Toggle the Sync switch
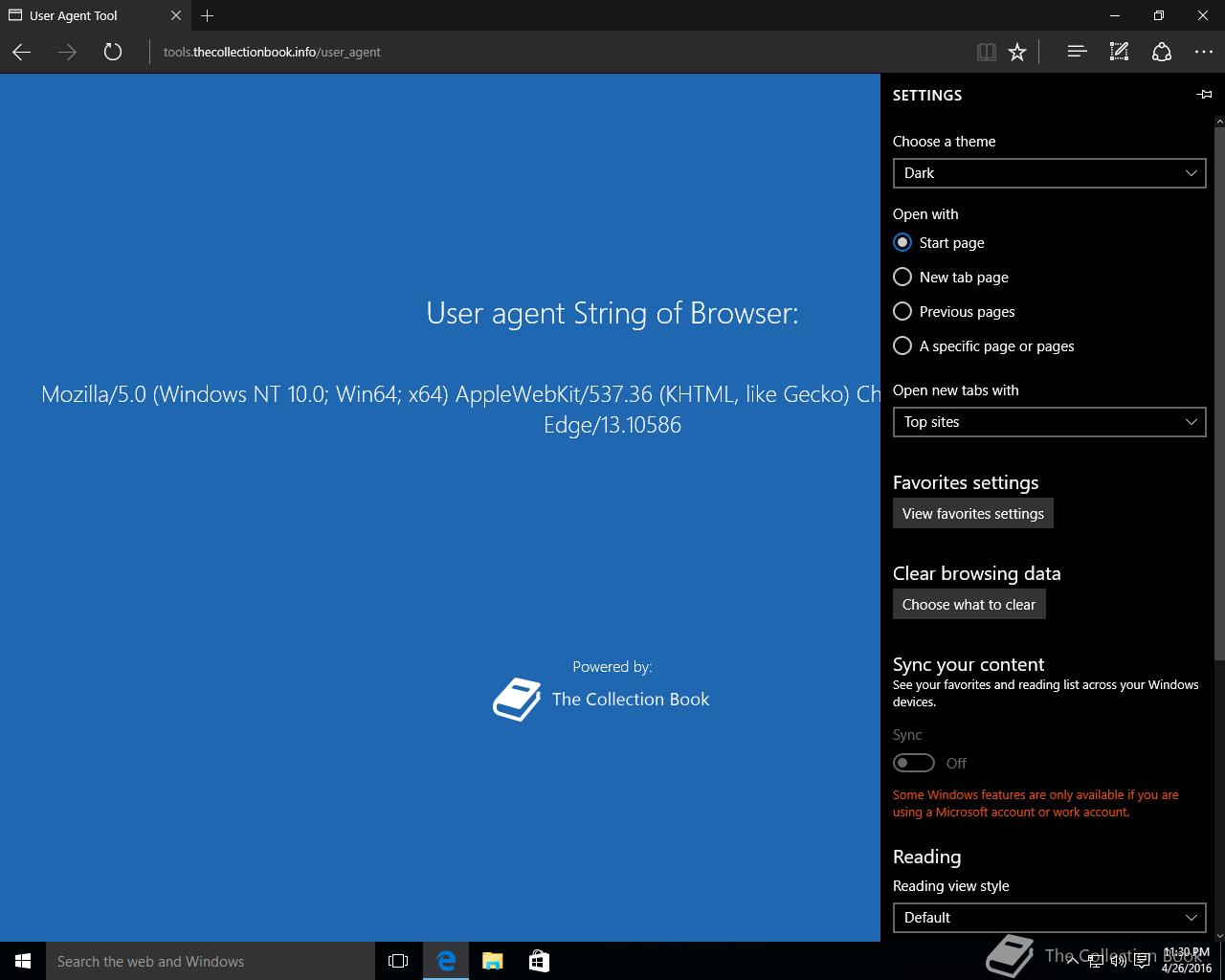The height and width of the screenshot is (980, 1225). (914, 763)
